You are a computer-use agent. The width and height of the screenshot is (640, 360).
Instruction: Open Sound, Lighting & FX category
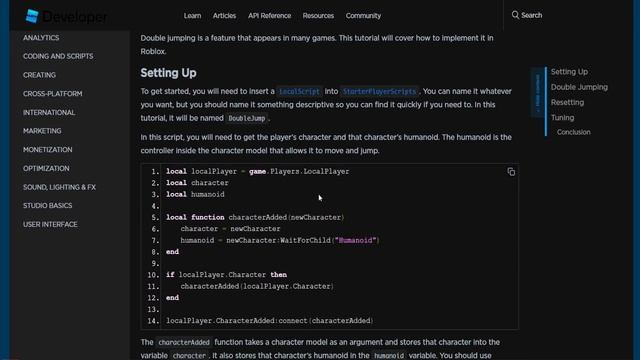(59, 187)
